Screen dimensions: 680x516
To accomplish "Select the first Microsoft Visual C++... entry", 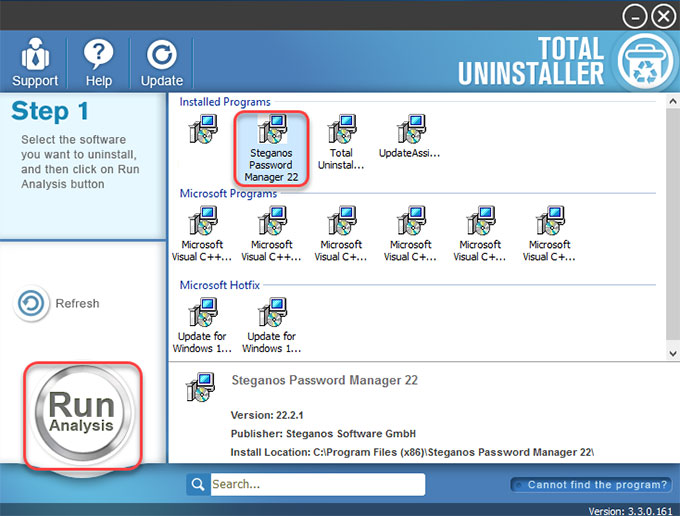I will coord(202,234).
